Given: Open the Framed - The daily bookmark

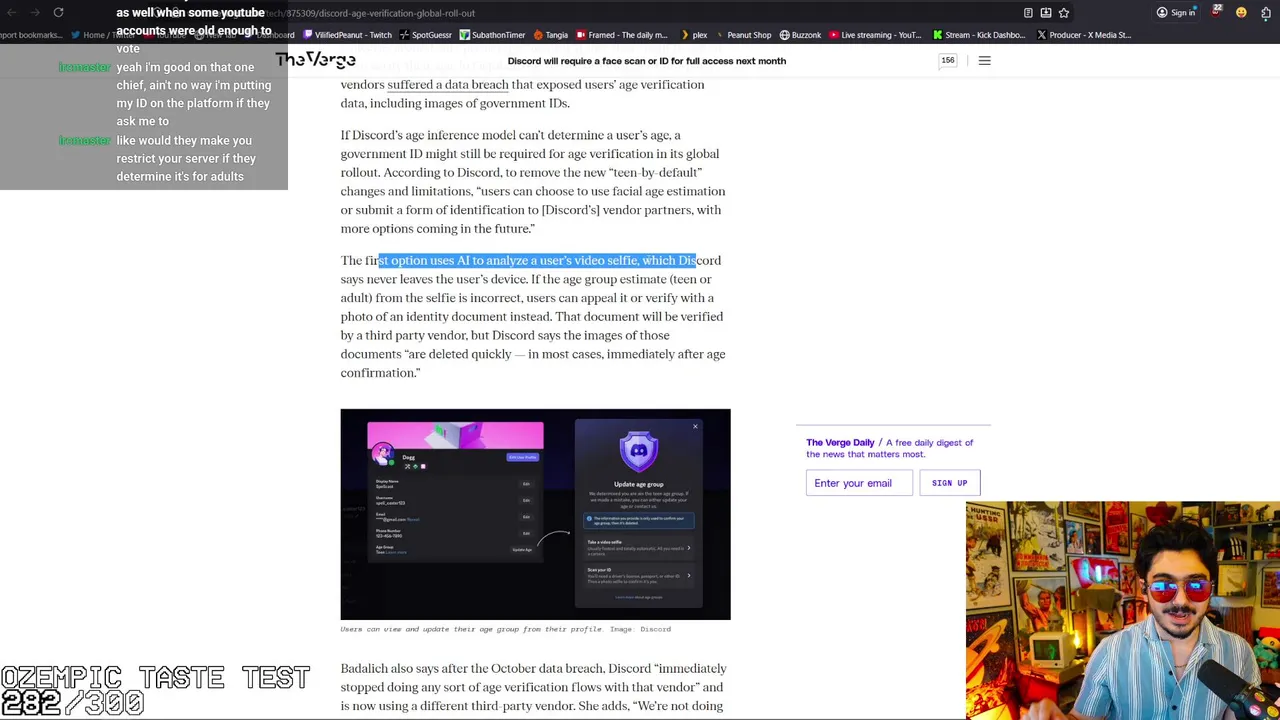Looking at the screenshot, I should pos(621,35).
